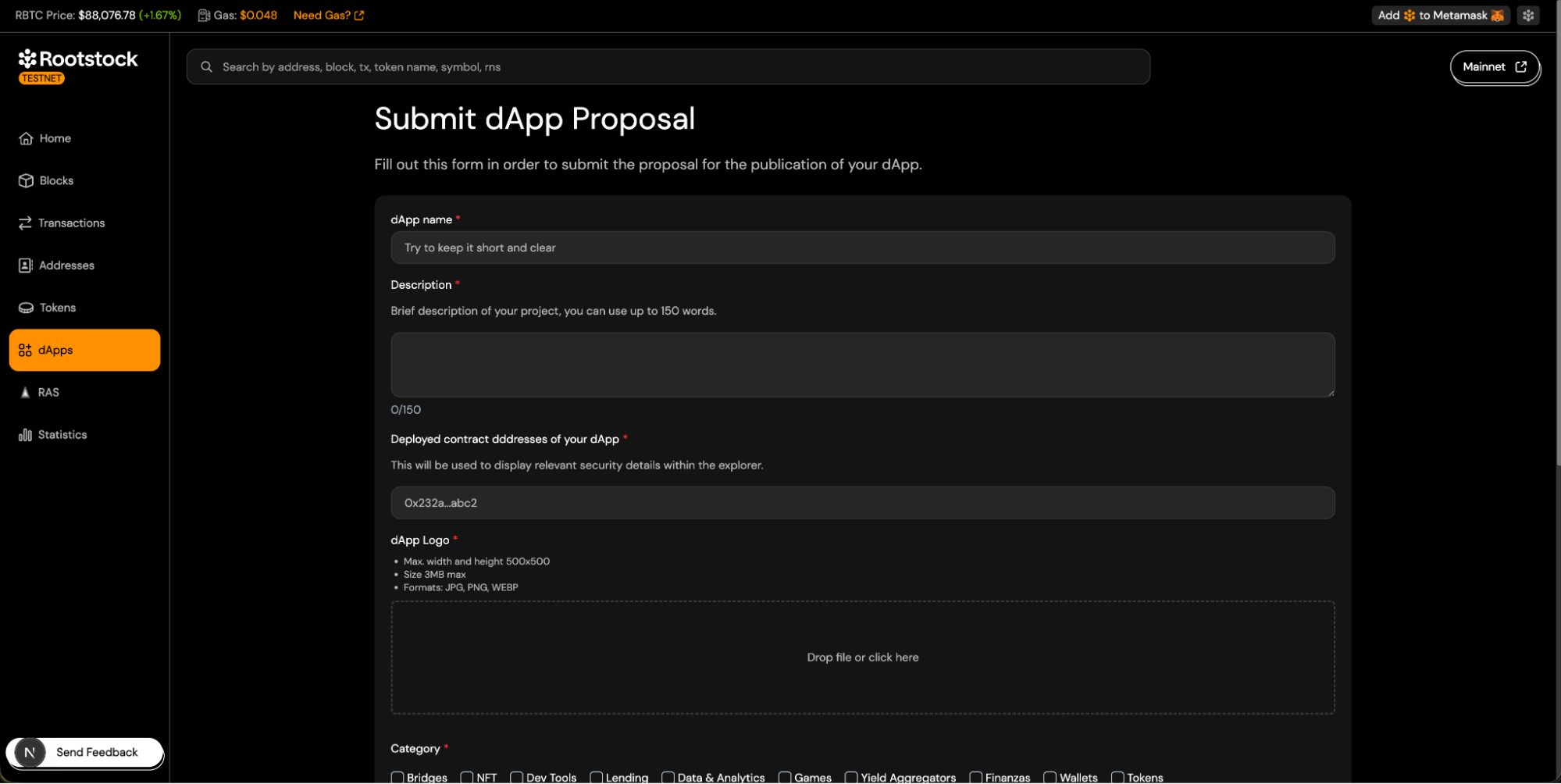The width and height of the screenshot is (1561, 784).
Task: Open the Tokens panel
Action: click(57, 307)
